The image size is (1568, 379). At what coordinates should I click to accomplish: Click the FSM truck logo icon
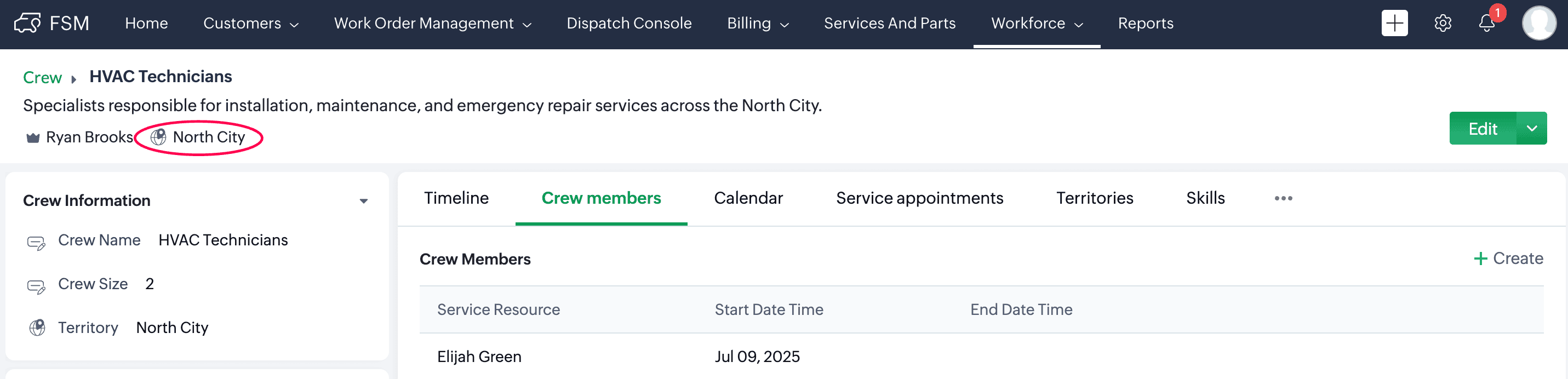point(27,23)
